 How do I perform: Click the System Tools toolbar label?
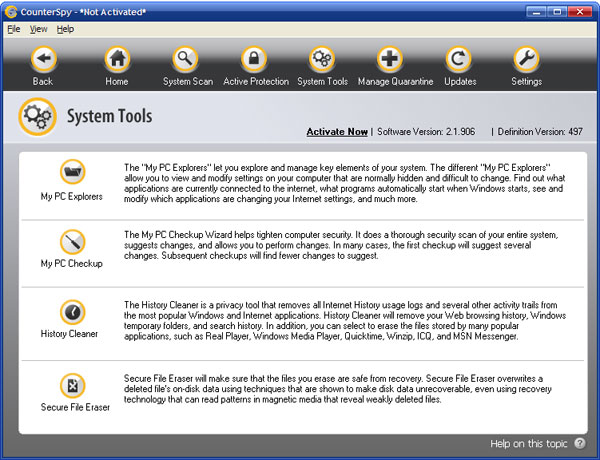[x=323, y=82]
